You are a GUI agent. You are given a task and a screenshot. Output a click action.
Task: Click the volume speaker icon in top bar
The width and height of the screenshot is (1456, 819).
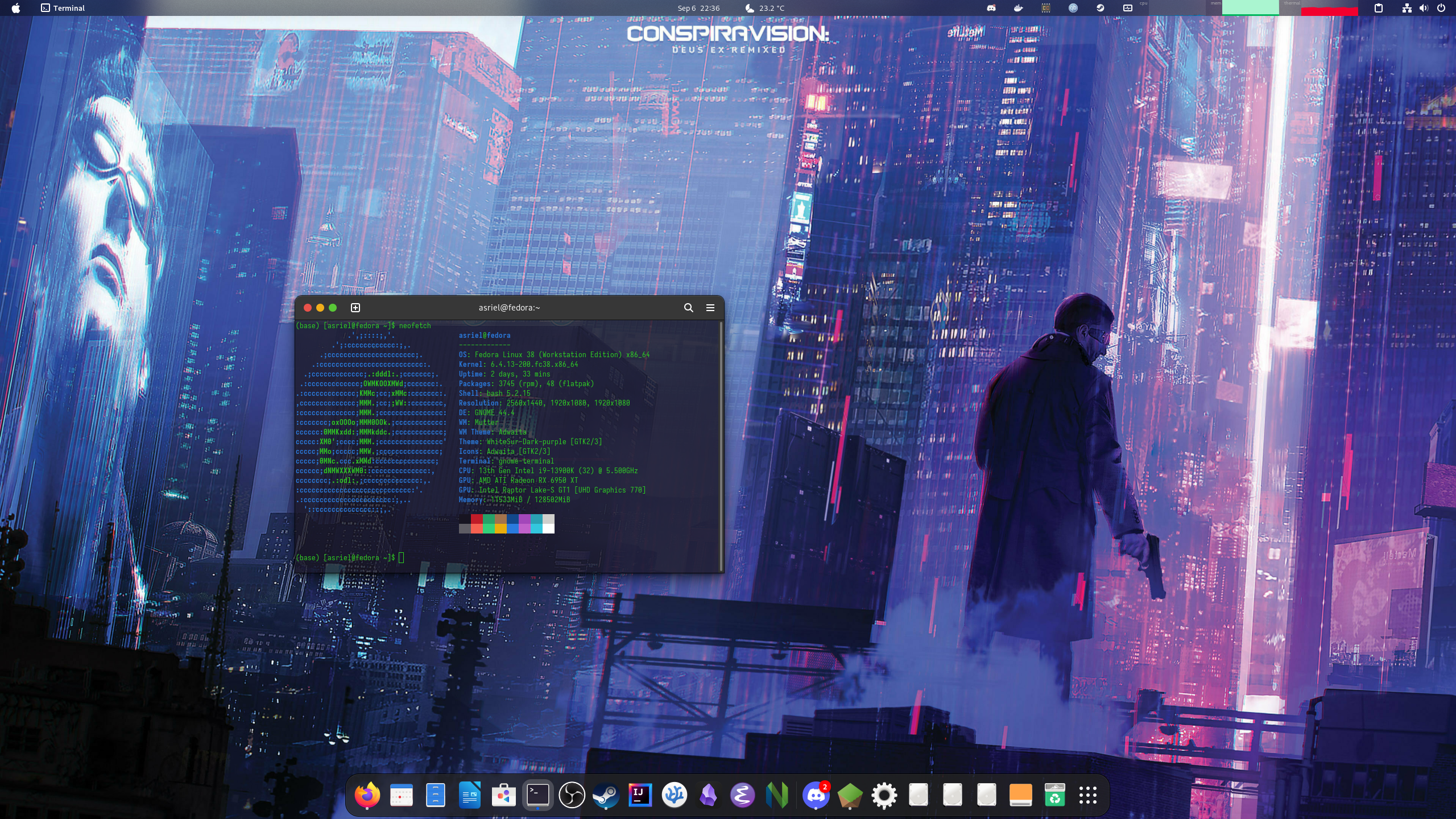click(x=1424, y=8)
